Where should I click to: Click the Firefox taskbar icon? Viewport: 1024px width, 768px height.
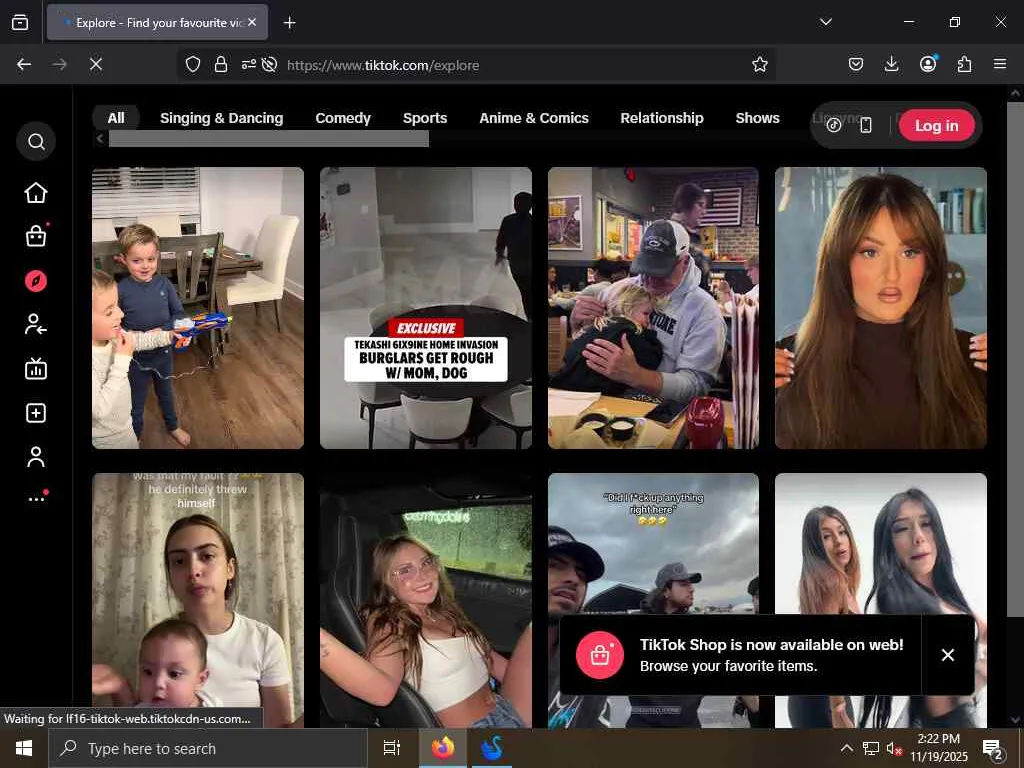442,748
